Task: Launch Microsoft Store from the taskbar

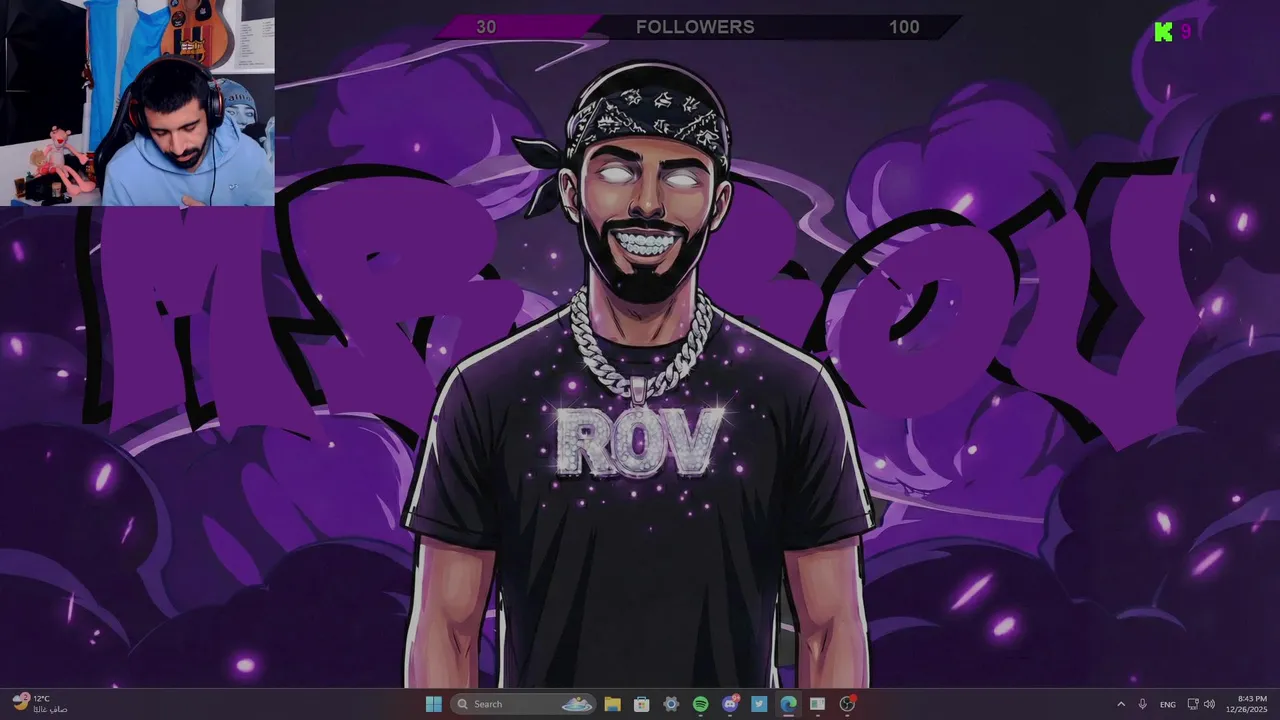Action: [x=642, y=704]
